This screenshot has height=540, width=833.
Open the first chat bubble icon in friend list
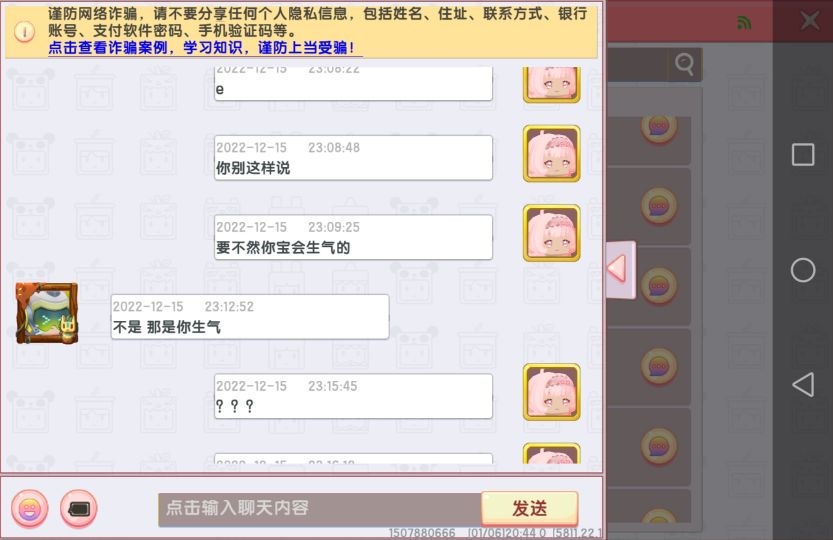(659, 129)
